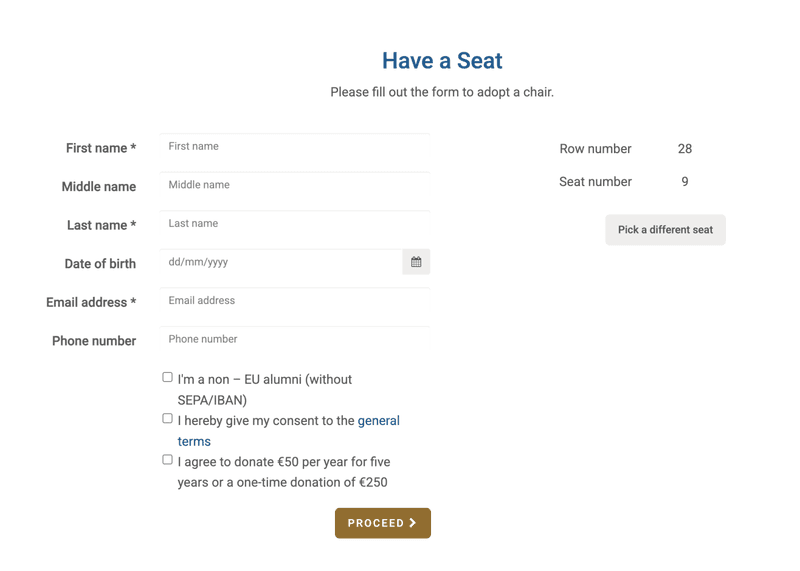Focus the Email address text field

coord(294,301)
